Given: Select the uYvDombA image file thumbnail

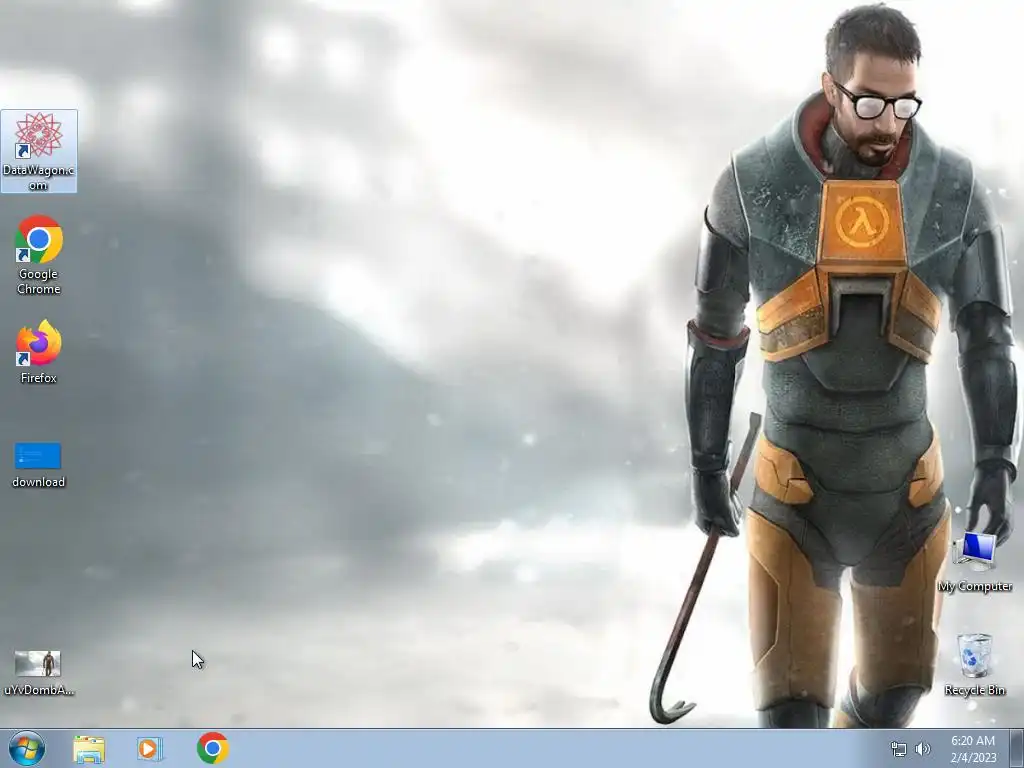Looking at the screenshot, I should pyautogui.click(x=39, y=673).
